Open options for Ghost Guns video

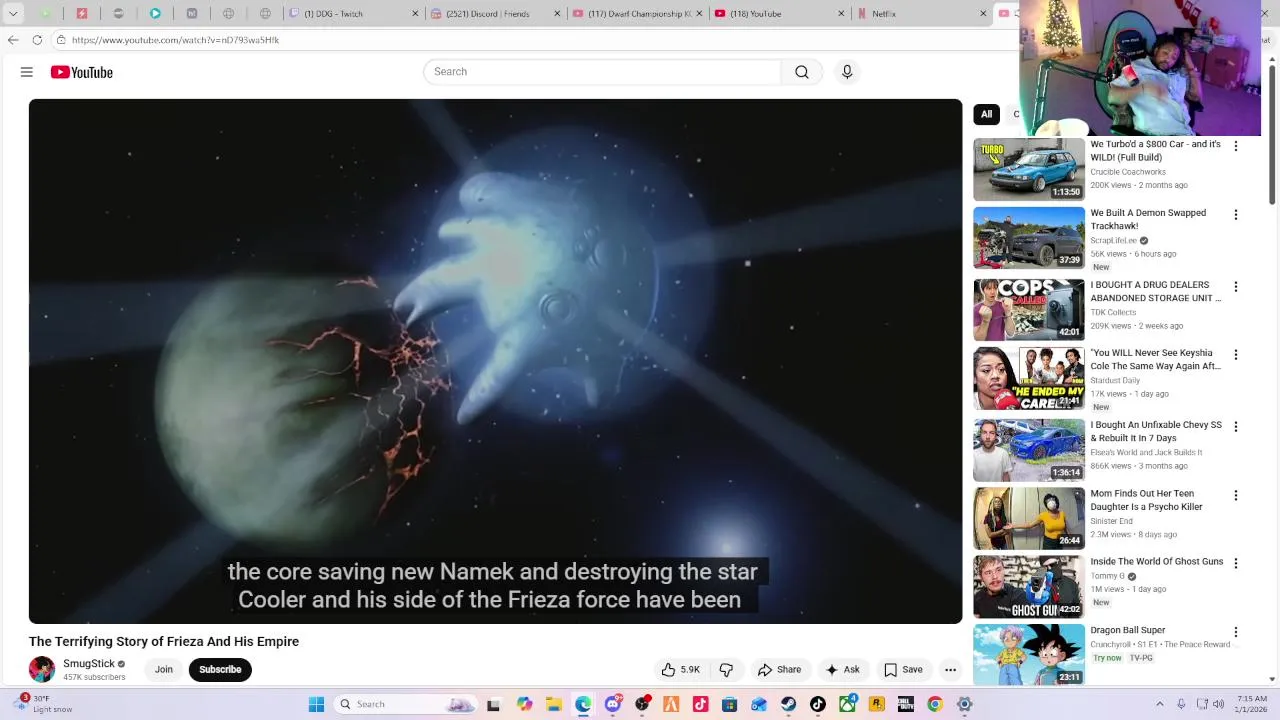click(x=1236, y=564)
